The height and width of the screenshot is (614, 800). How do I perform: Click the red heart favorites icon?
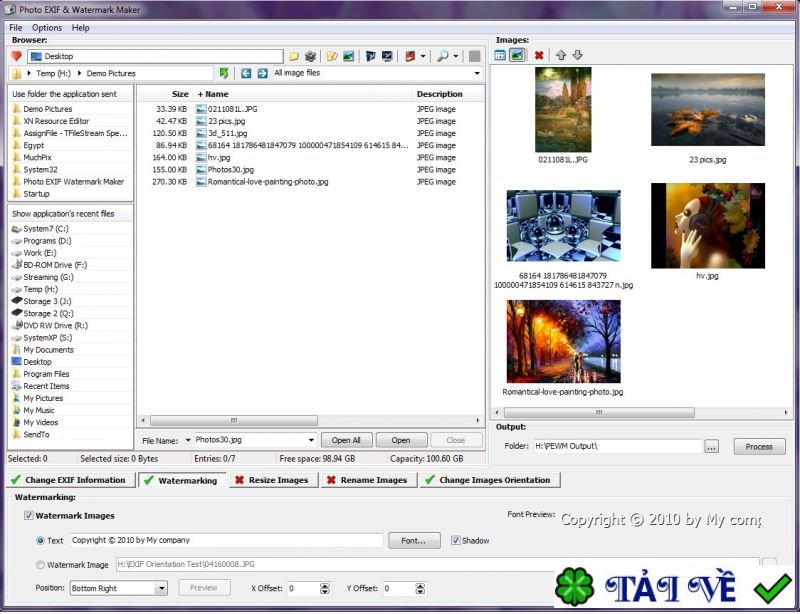(x=16, y=56)
